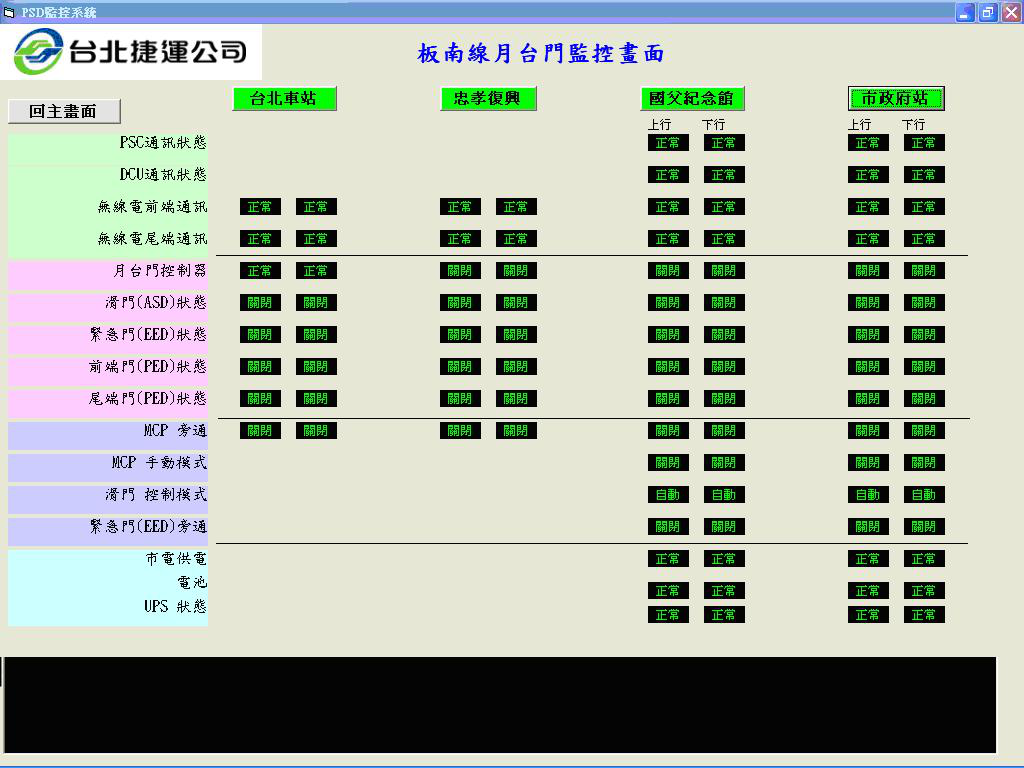Click 市政府站 下行 滑門 控制模式 自動 indicator

click(x=924, y=494)
